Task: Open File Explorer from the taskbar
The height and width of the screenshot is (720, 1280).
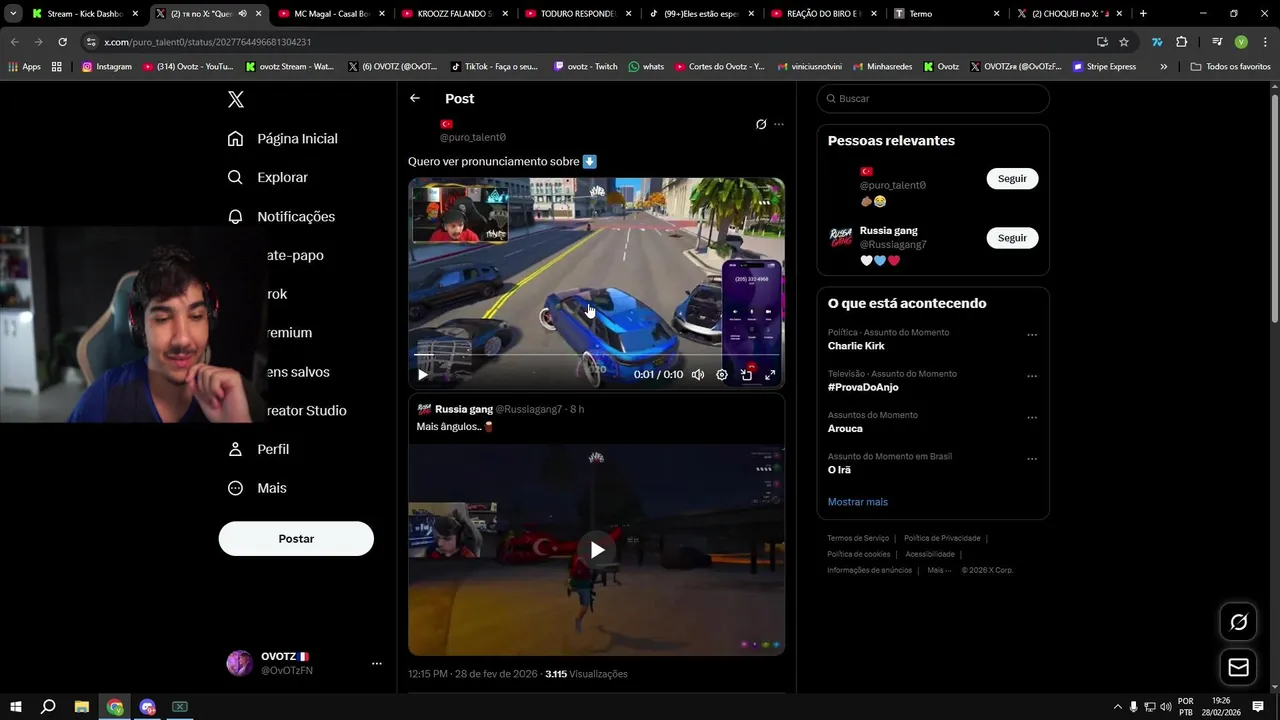Action: 82,707
